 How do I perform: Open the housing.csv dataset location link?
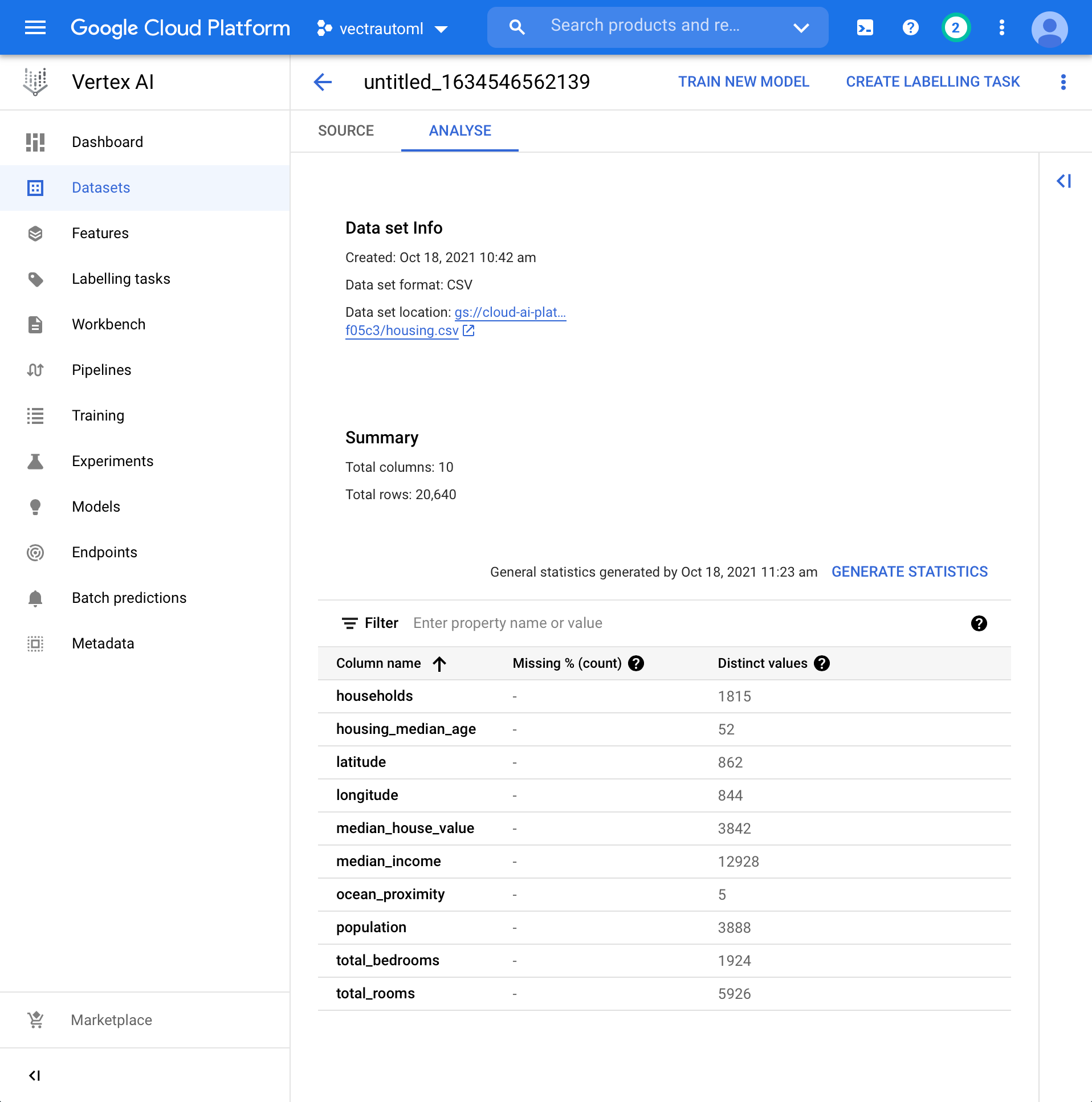(x=401, y=330)
